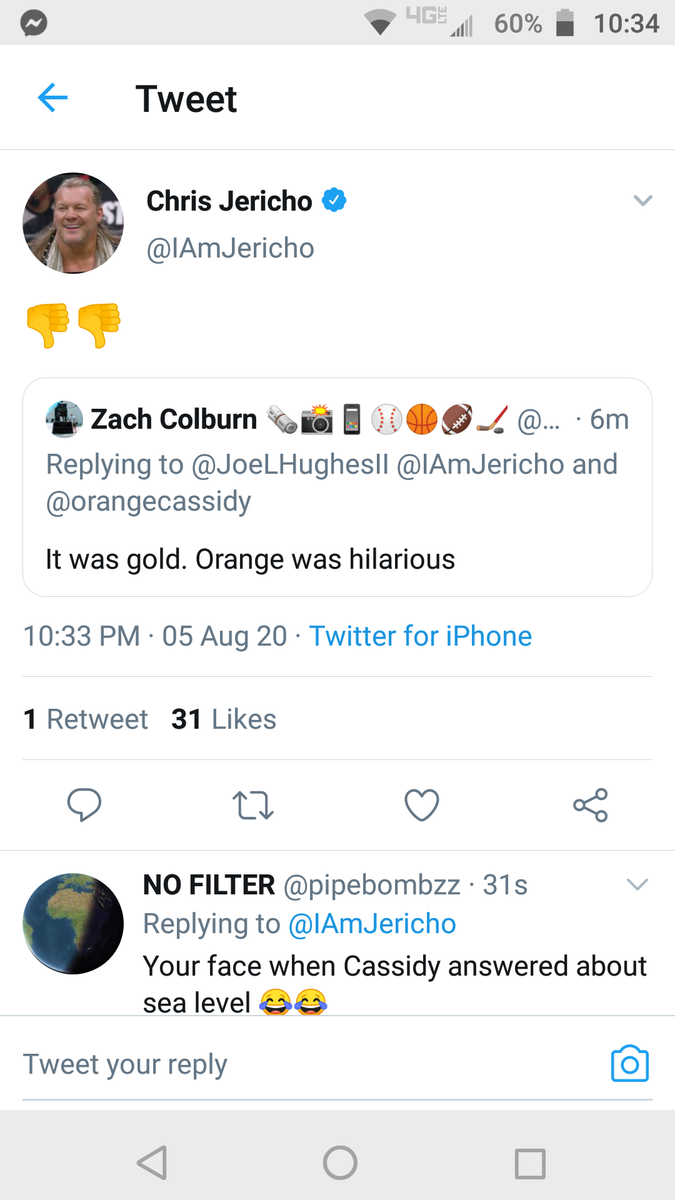Tap the Android back navigation button
Viewport: 675px width, 1200px height.
click(151, 1162)
